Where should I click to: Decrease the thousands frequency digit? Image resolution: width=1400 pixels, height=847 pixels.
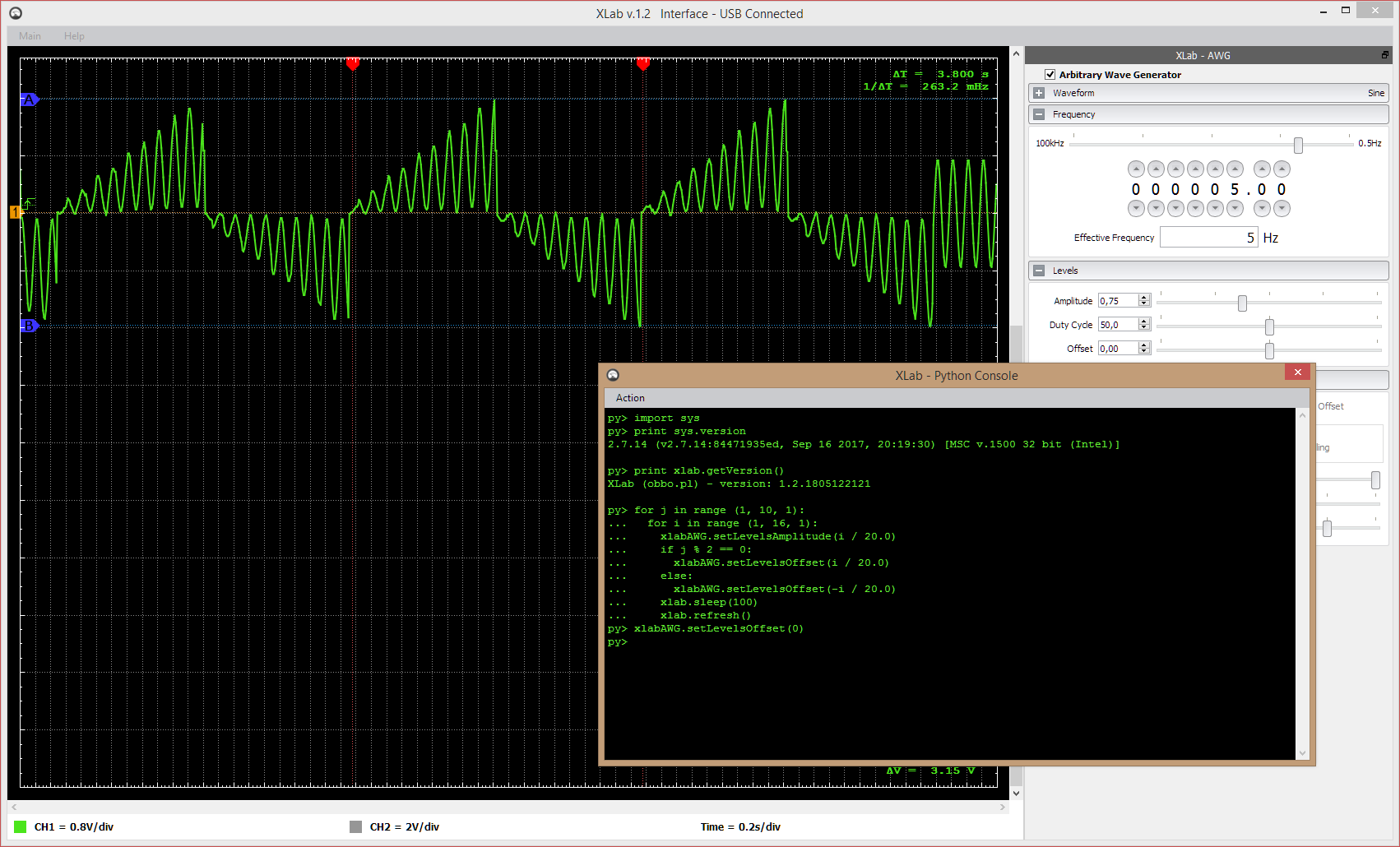[x=1175, y=209]
